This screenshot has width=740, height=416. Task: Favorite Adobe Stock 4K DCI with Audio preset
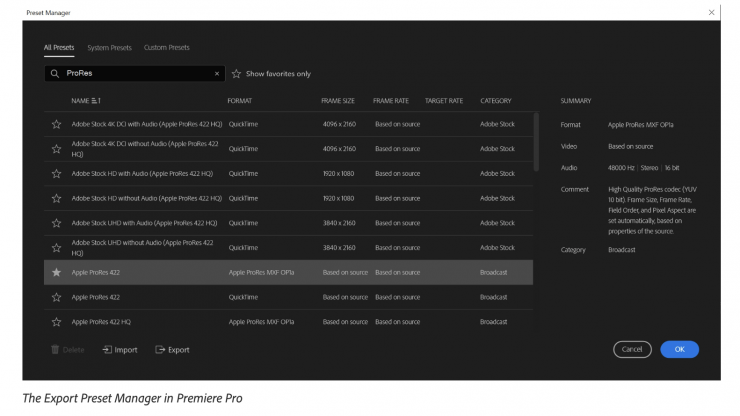(x=56, y=124)
